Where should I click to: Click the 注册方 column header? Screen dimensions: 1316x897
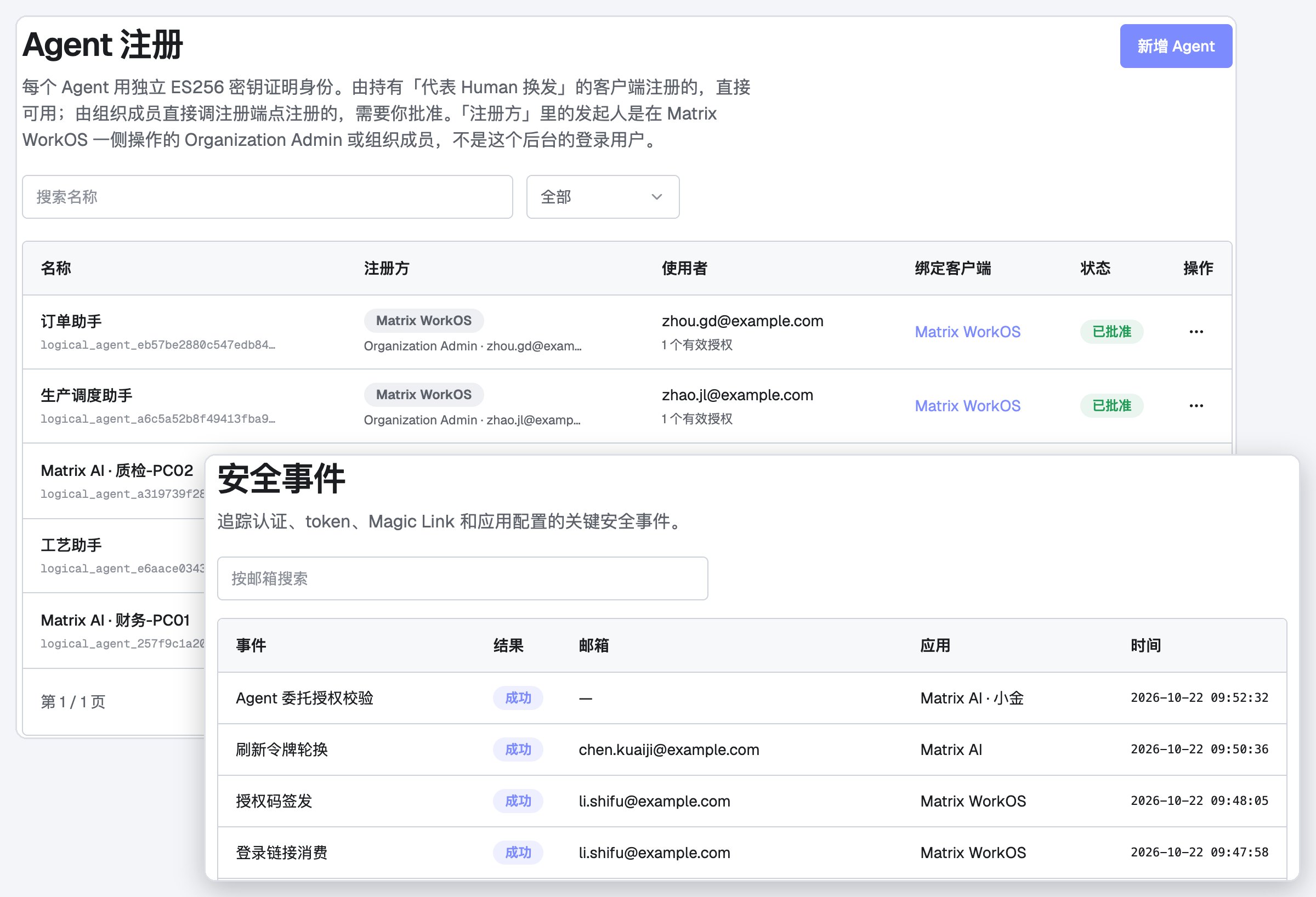387,269
